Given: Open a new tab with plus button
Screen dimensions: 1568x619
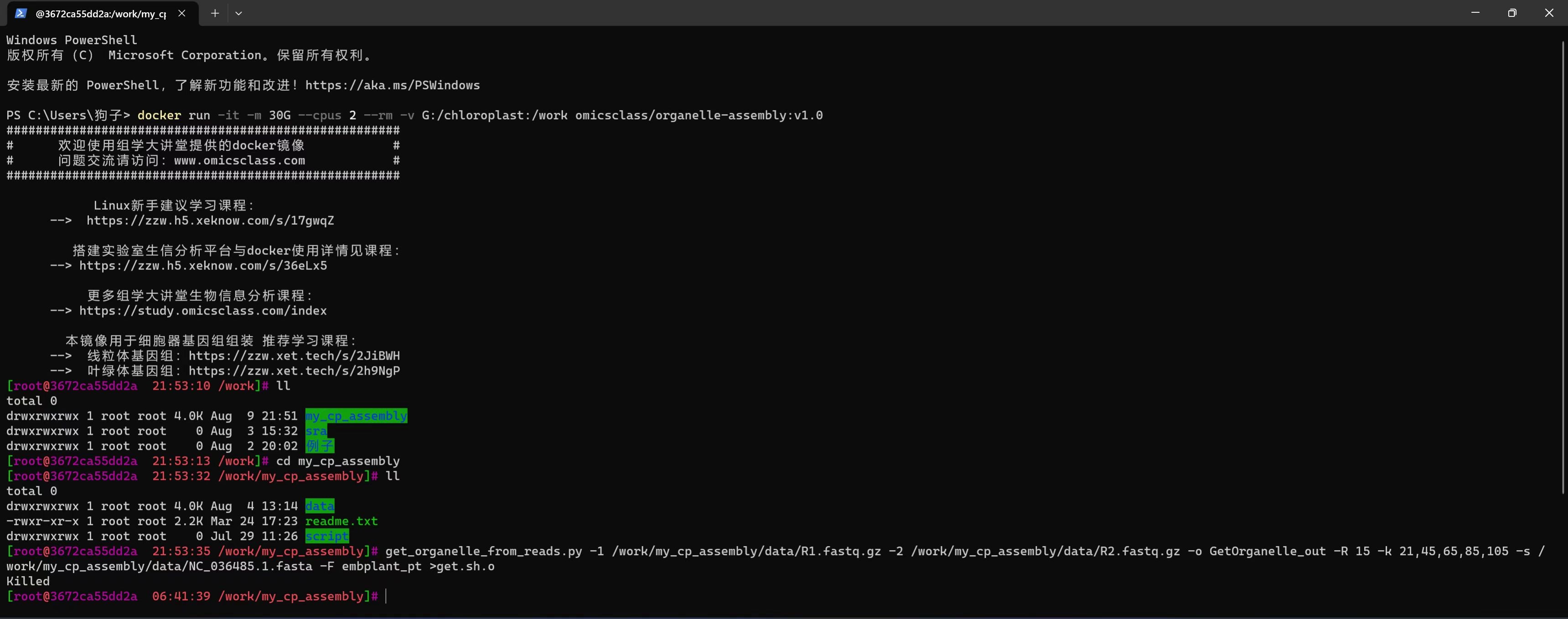Looking at the screenshot, I should [215, 13].
